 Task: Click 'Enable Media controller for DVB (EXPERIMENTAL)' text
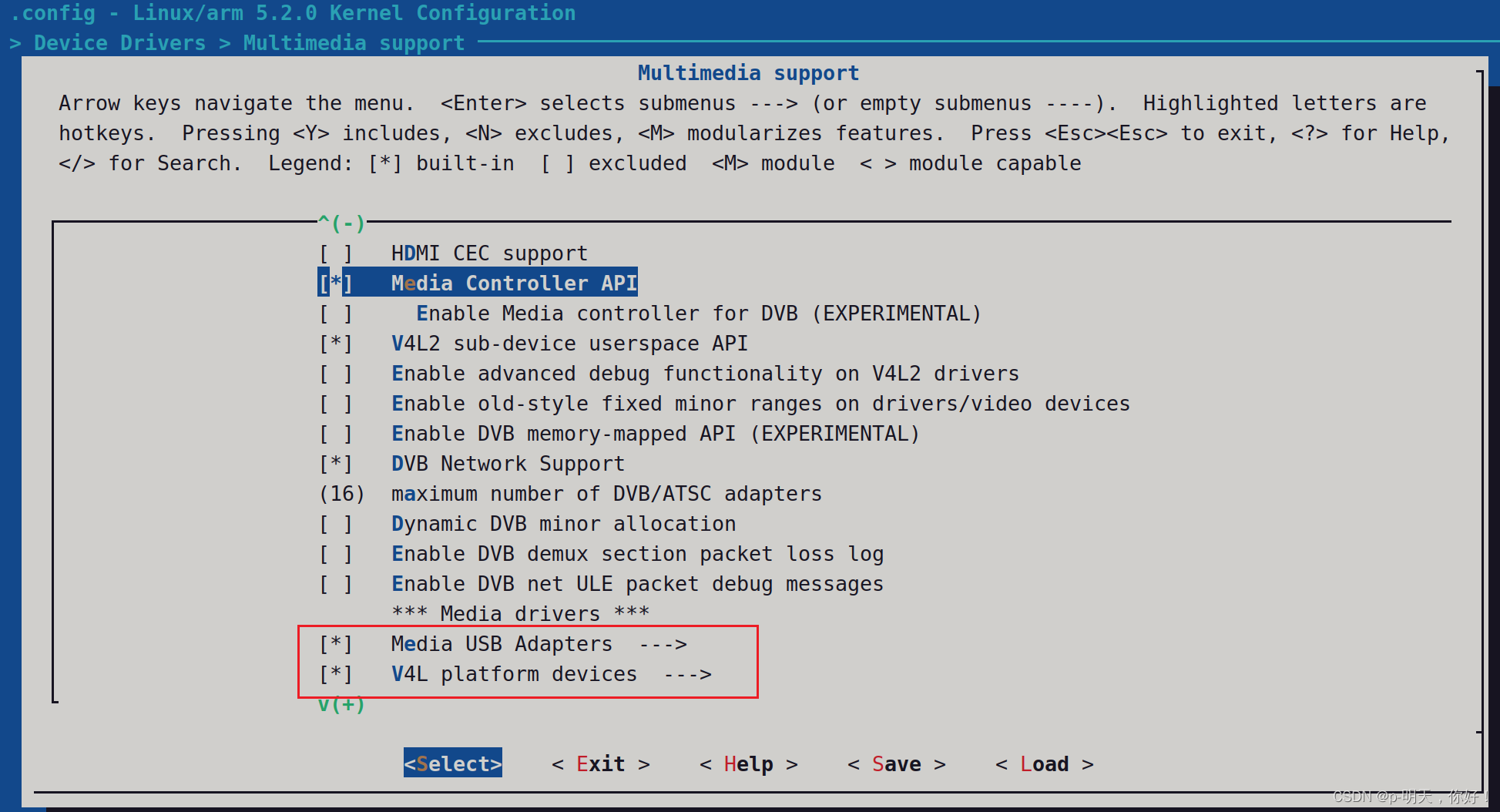(699, 314)
